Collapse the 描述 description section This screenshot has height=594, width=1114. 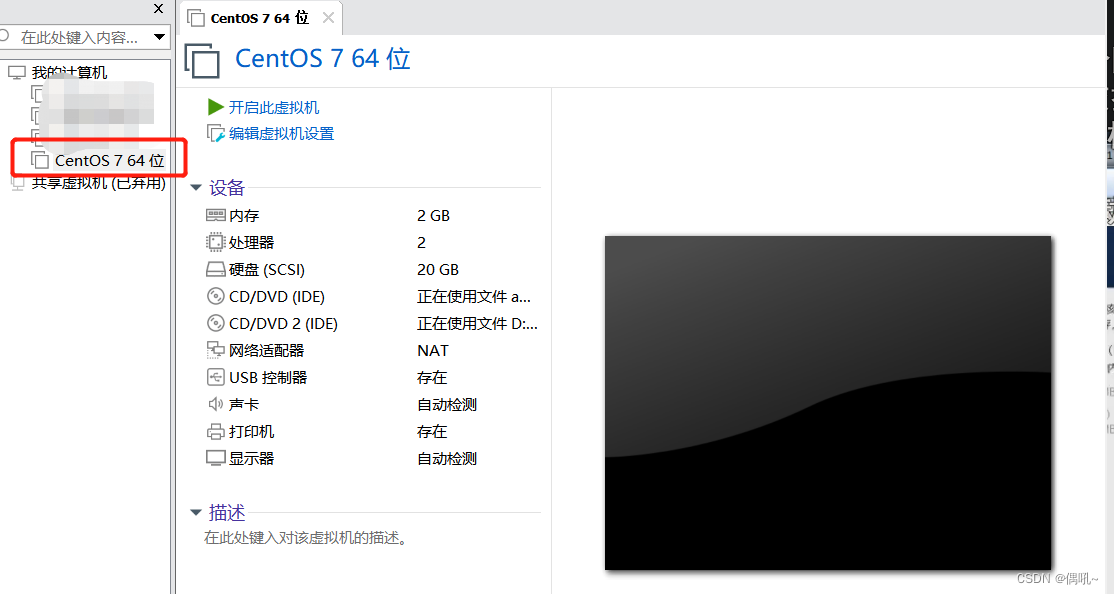196,512
